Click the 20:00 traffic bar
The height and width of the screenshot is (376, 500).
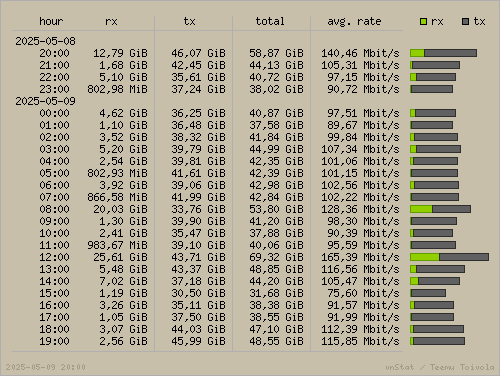[443, 53]
